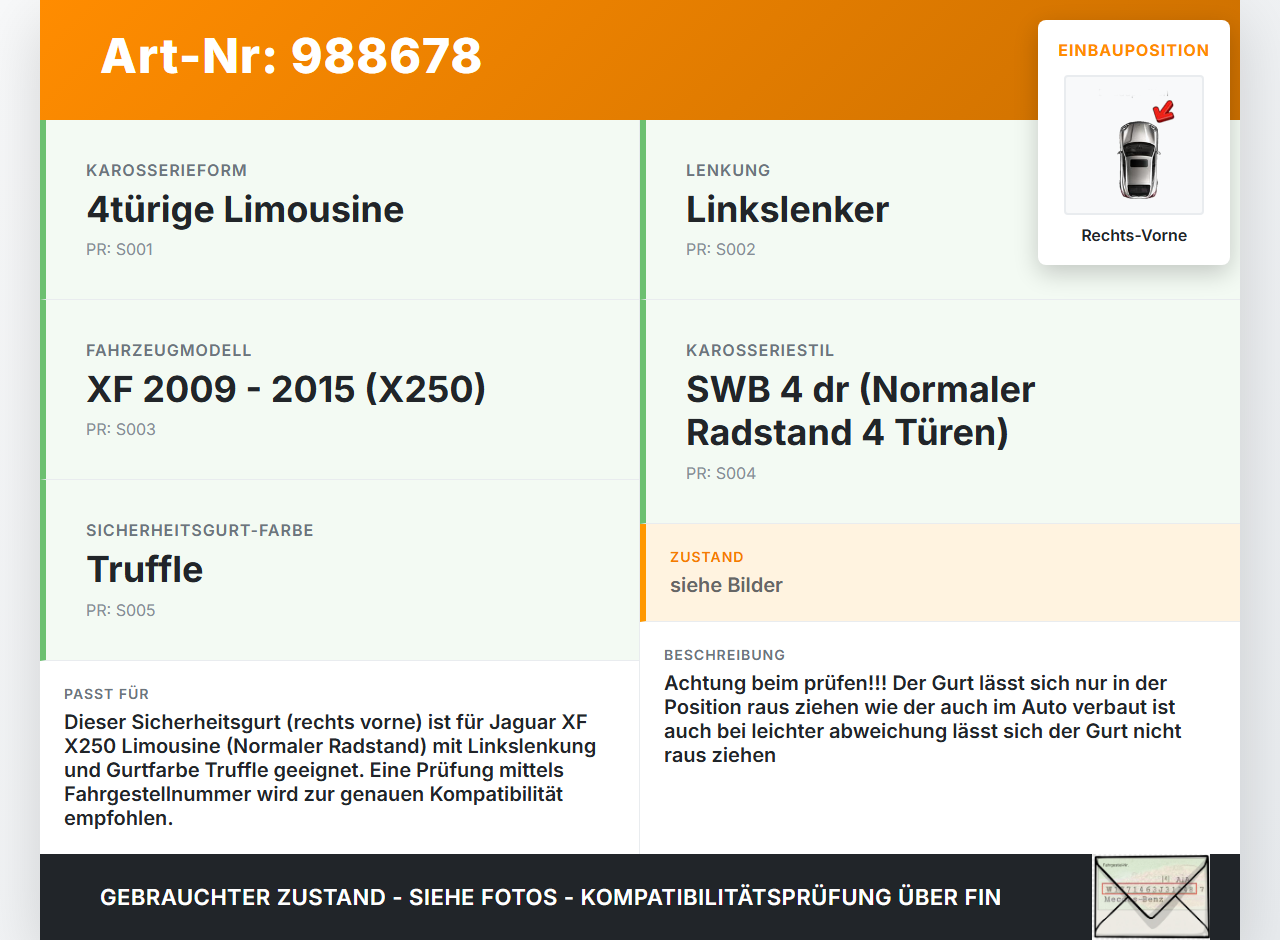Open the Fahrzeugmodell XF 2009-2015 entry
Viewport: 1280px width, 940px height.
286,388
